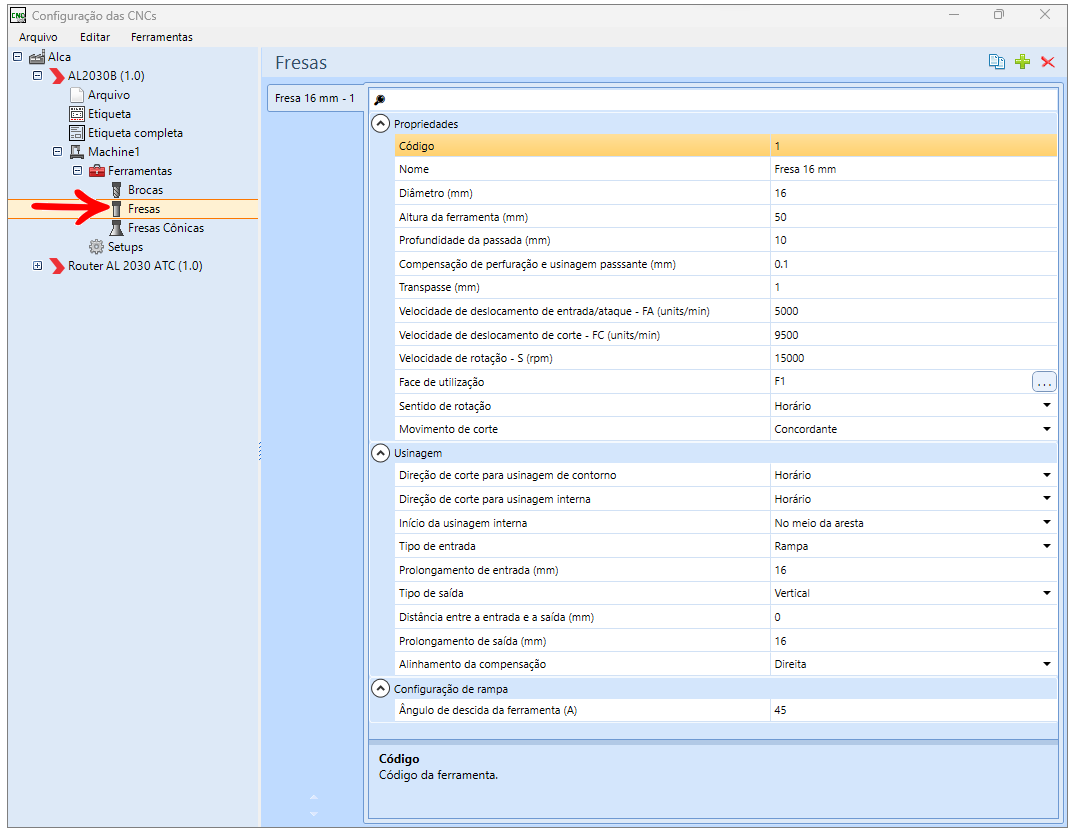The image size is (1074, 837).
Task: Open the Arquivo menu
Action: pos(38,37)
